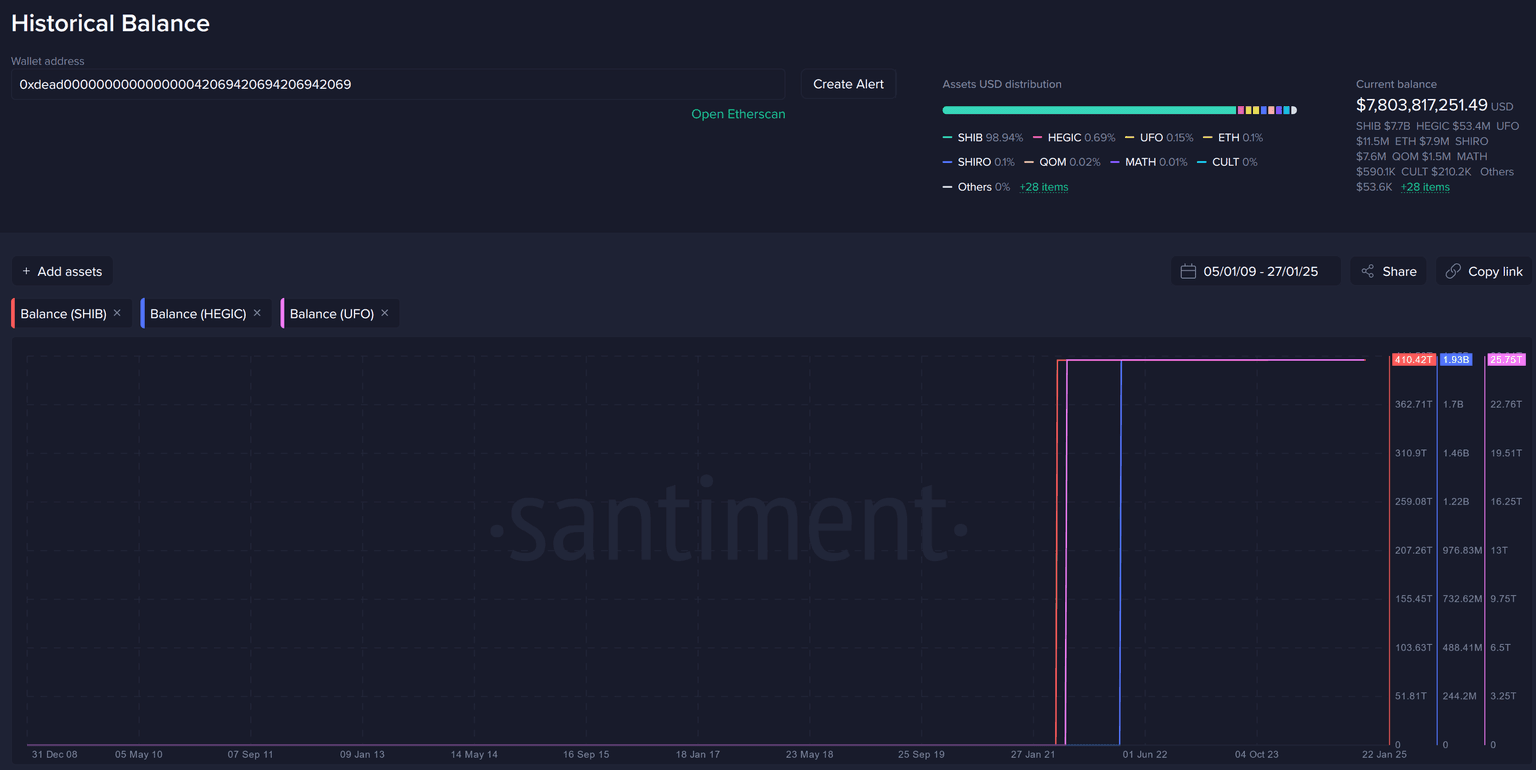Click the Share icon
The height and width of the screenshot is (770, 1536).
click(1367, 271)
